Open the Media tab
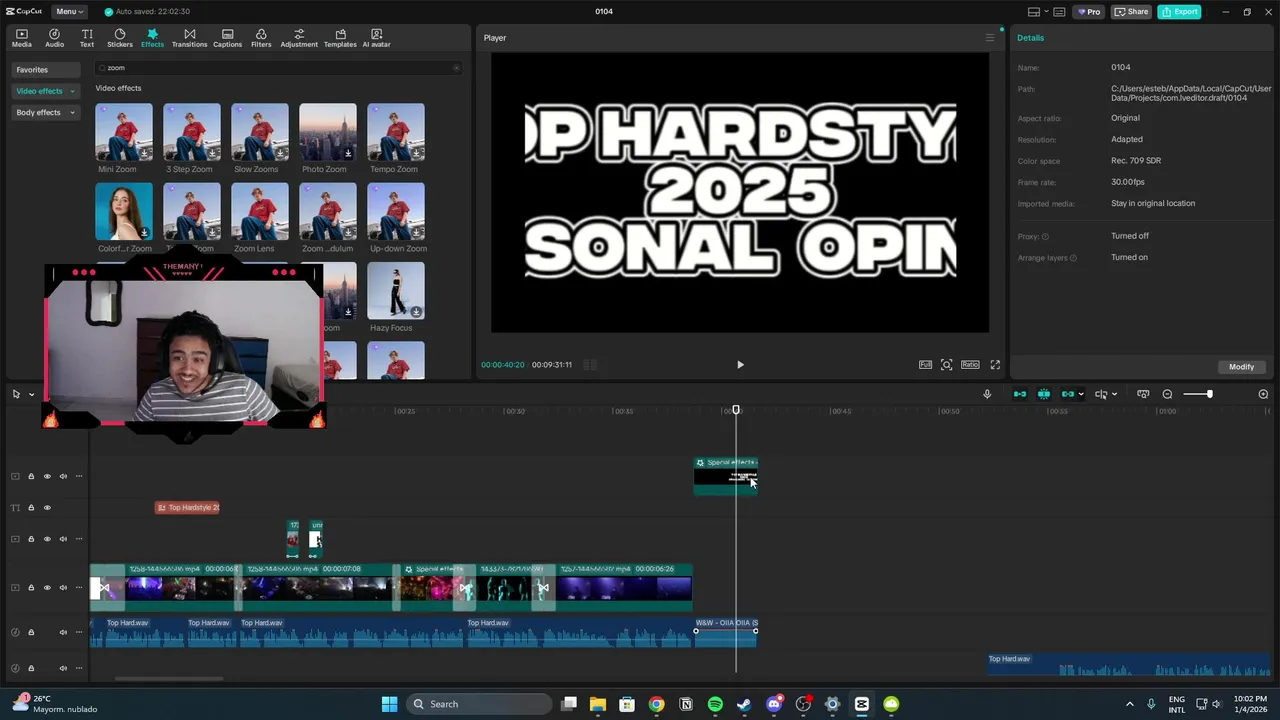 tap(21, 38)
